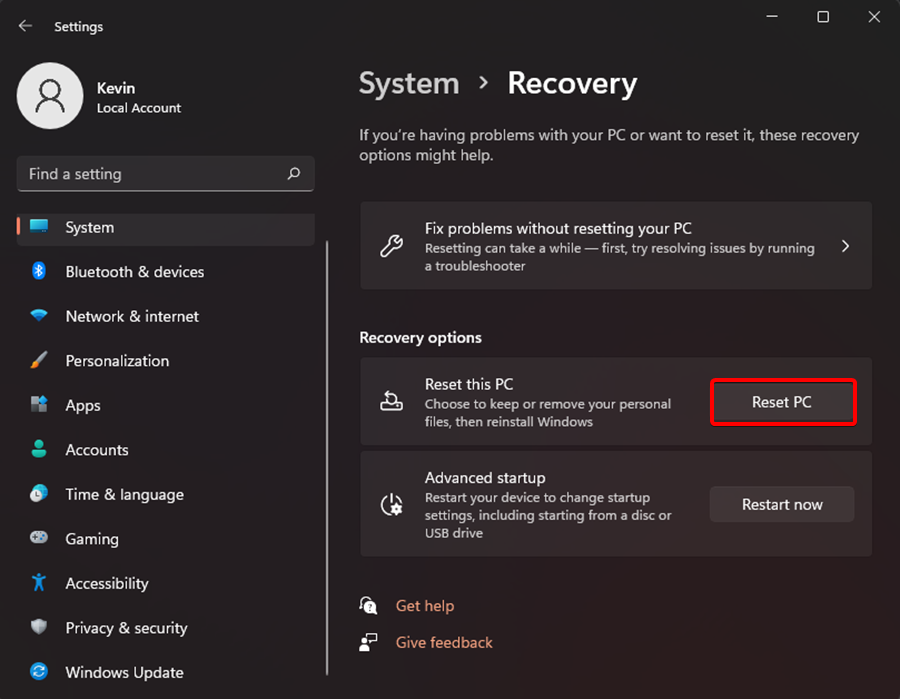
Task: Click the Privacy & security shield icon
Action: pyautogui.click(x=39, y=628)
